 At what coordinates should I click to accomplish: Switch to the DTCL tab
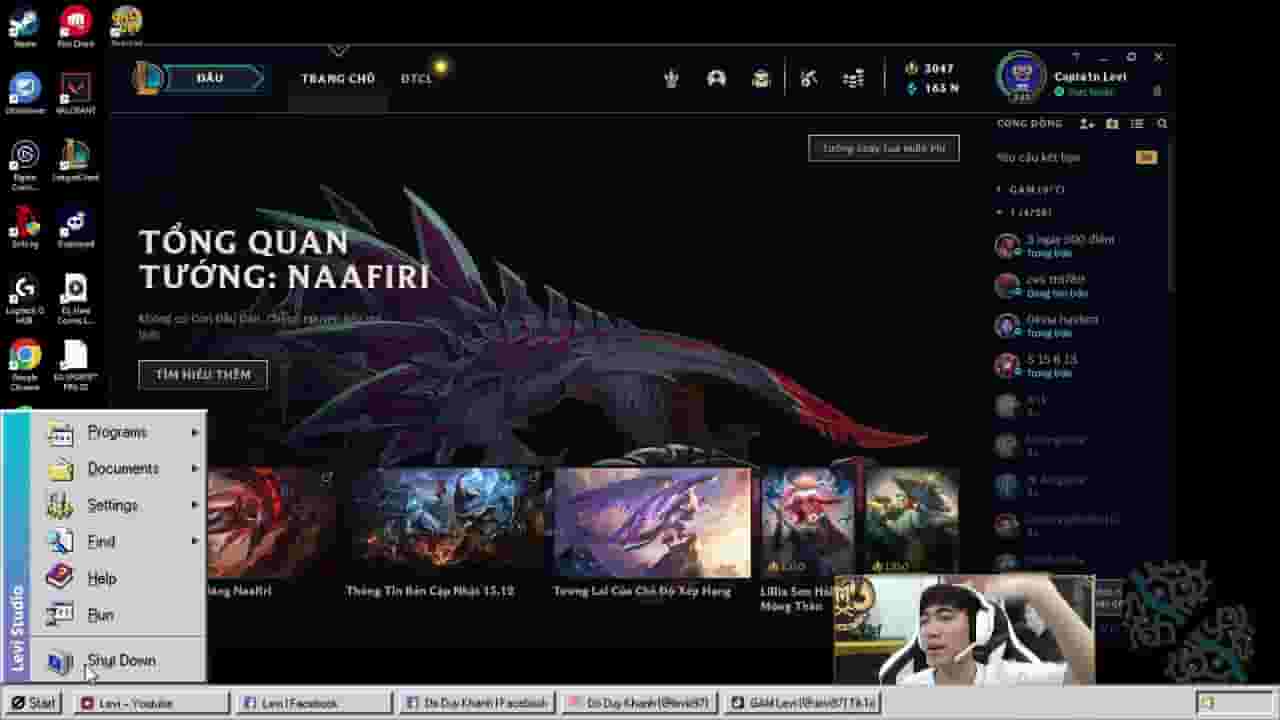point(417,78)
